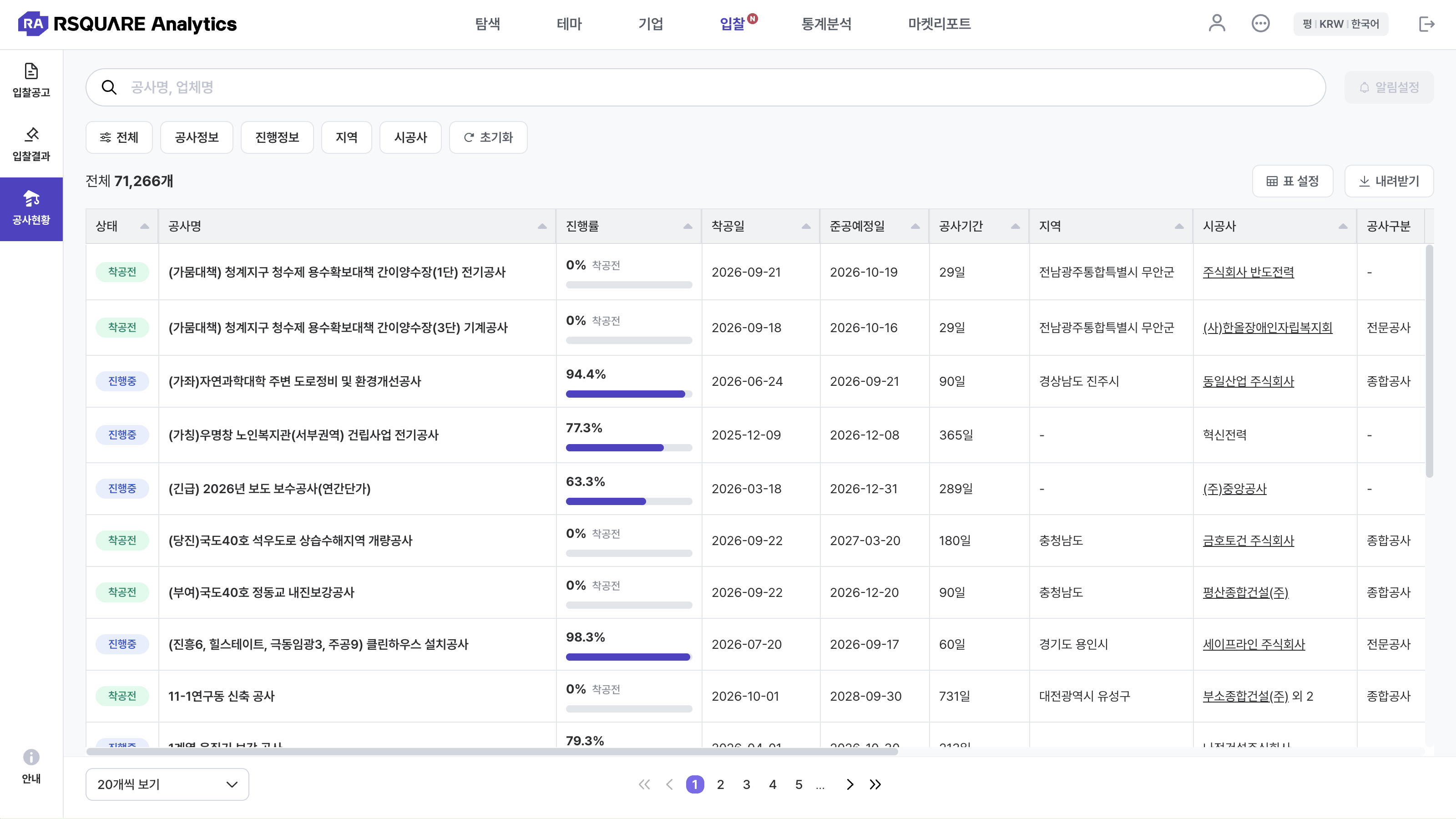This screenshot has width=1456, height=819.
Task: Click the RSQUARE Analytics logo
Action: 127,24
